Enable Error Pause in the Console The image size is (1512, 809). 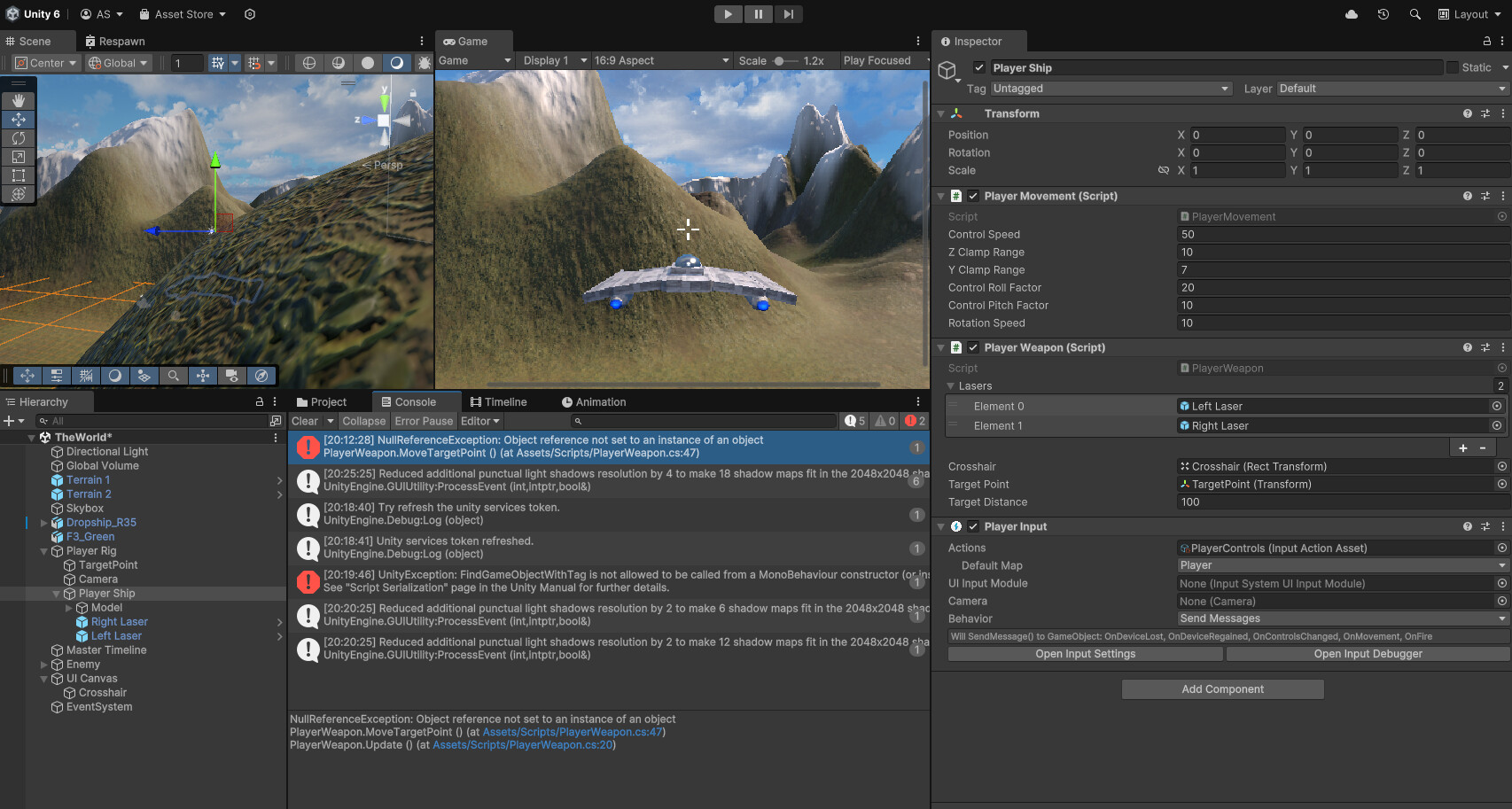point(424,420)
